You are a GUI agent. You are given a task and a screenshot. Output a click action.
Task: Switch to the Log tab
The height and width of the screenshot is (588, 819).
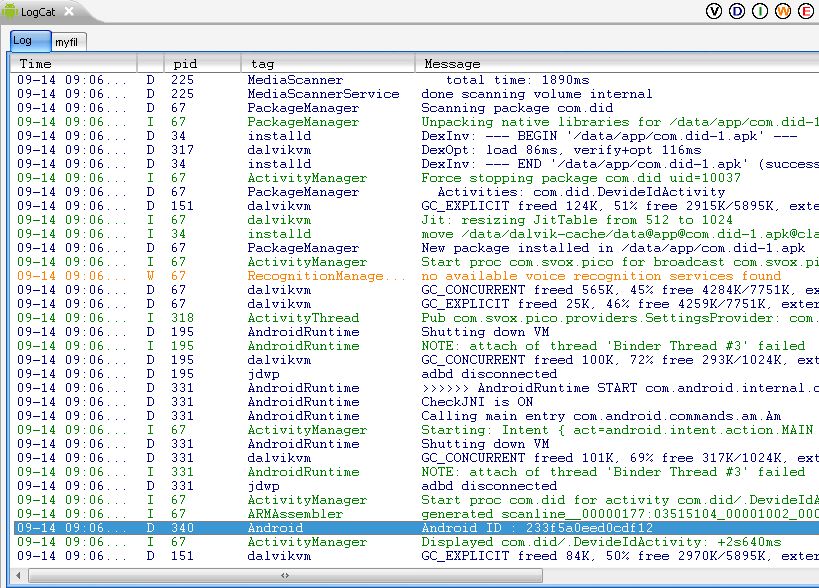pyautogui.click(x=30, y=41)
